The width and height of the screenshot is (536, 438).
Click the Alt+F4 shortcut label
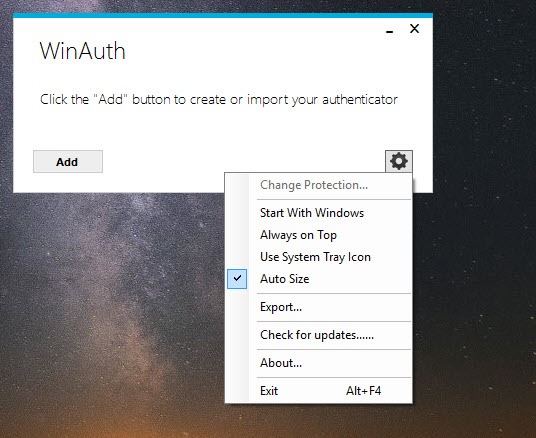pyautogui.click(x=363, y=390)
